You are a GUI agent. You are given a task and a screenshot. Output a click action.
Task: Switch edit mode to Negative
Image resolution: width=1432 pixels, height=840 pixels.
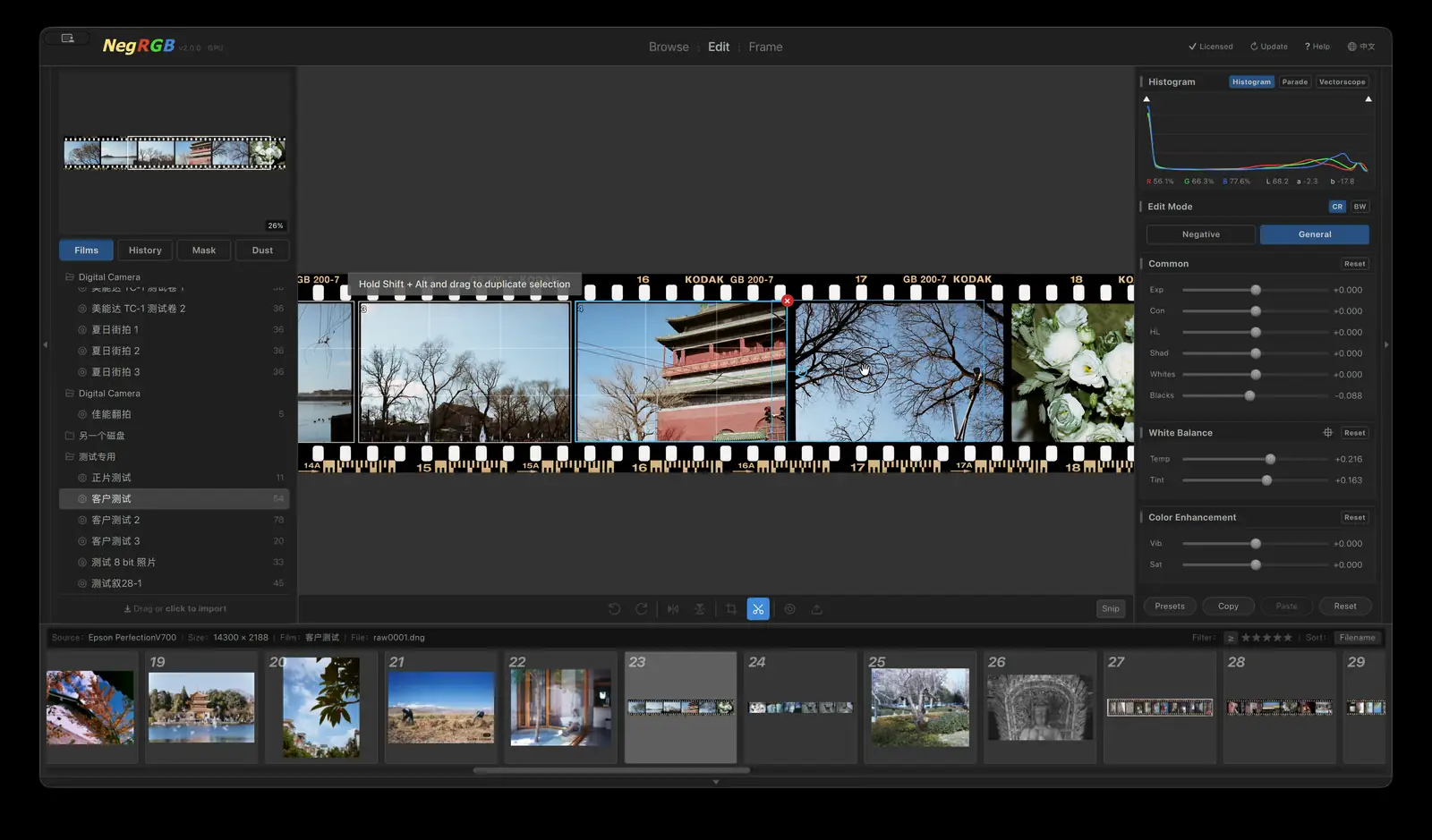click(x=1200, y=234)
